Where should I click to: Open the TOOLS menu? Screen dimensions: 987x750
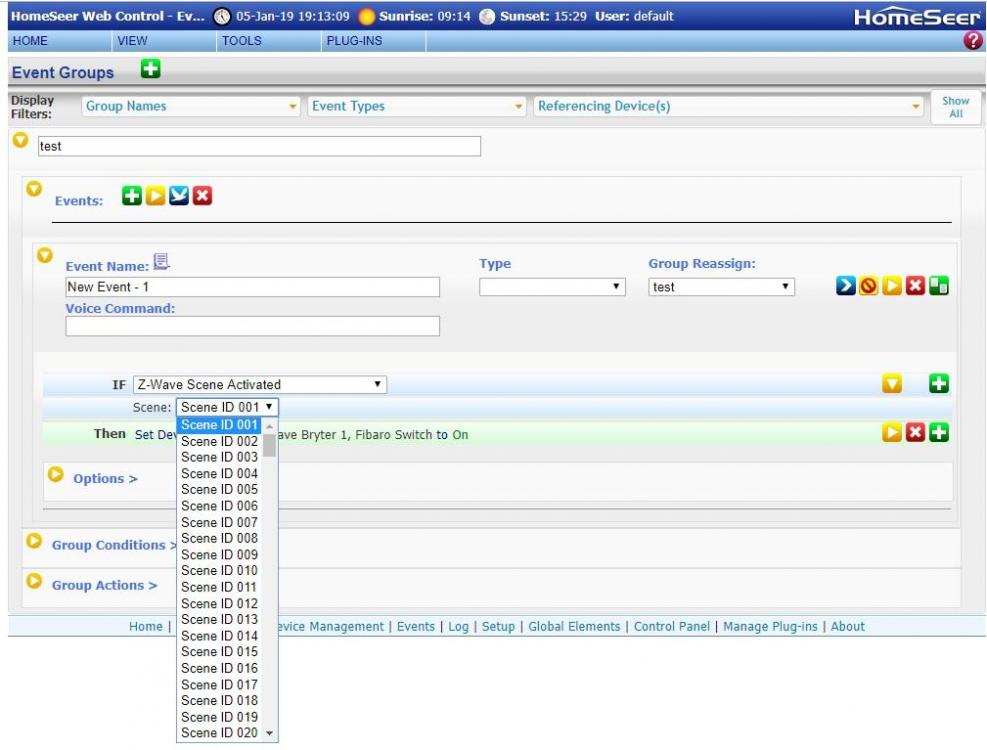click(241, 41)
